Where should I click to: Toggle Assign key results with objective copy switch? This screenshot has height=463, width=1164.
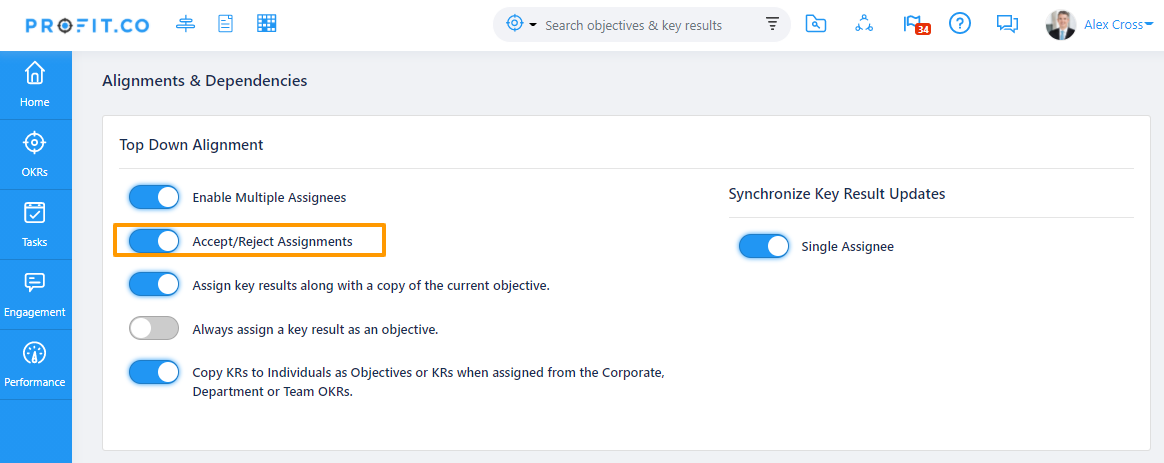click(x=154, y=285)
